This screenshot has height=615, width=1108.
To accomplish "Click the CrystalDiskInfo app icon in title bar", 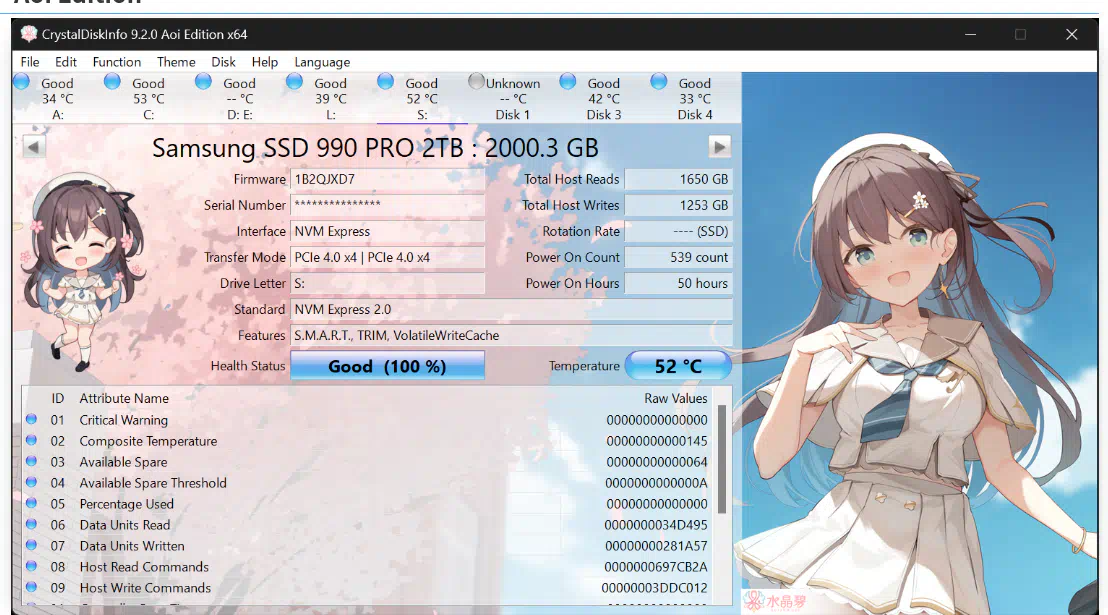I will click(x=29, y=34).
